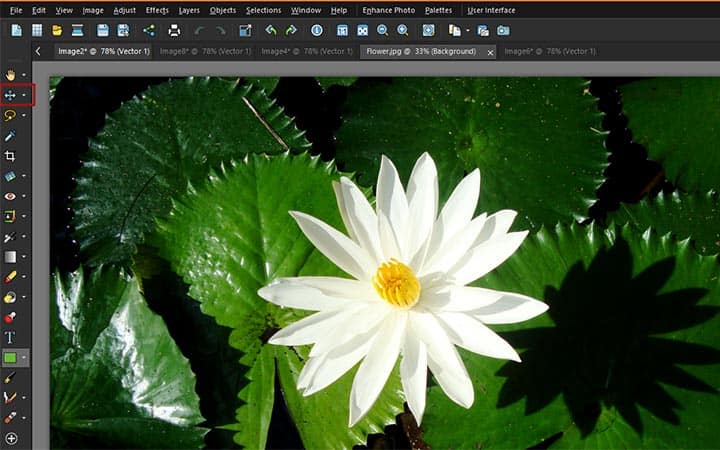Select the Text tool

[10, 337]
